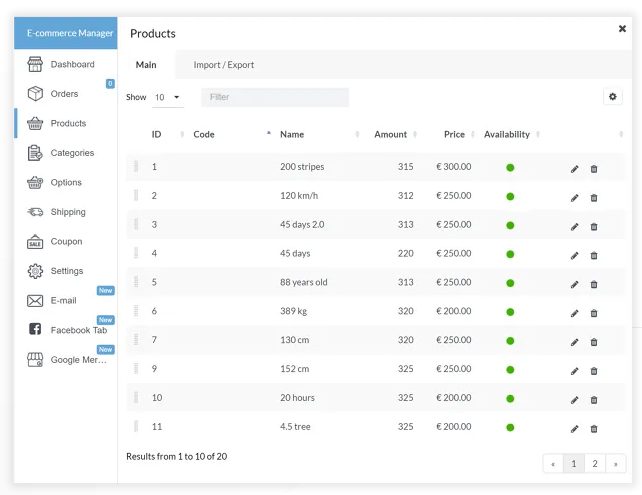Switch to the Import / Export tab
642x495 pixels.
tap(224, 65)
